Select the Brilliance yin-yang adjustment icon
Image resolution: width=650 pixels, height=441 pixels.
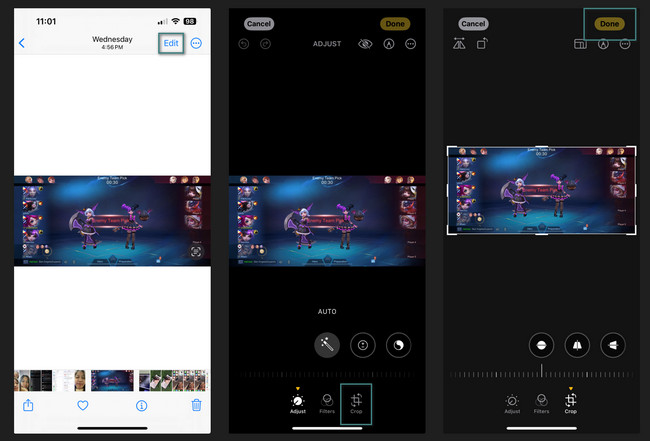(x=398, y=345)
